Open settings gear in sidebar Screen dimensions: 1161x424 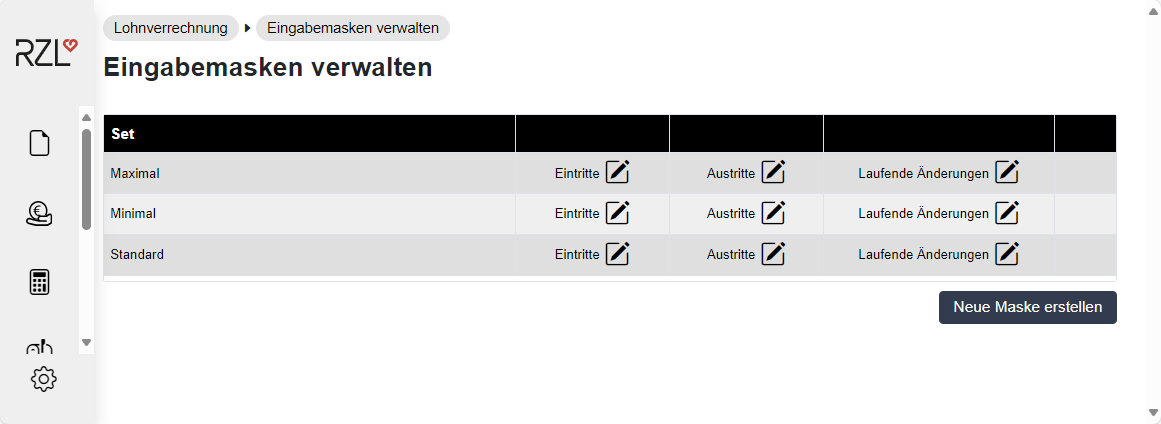(x=44, y=379)
